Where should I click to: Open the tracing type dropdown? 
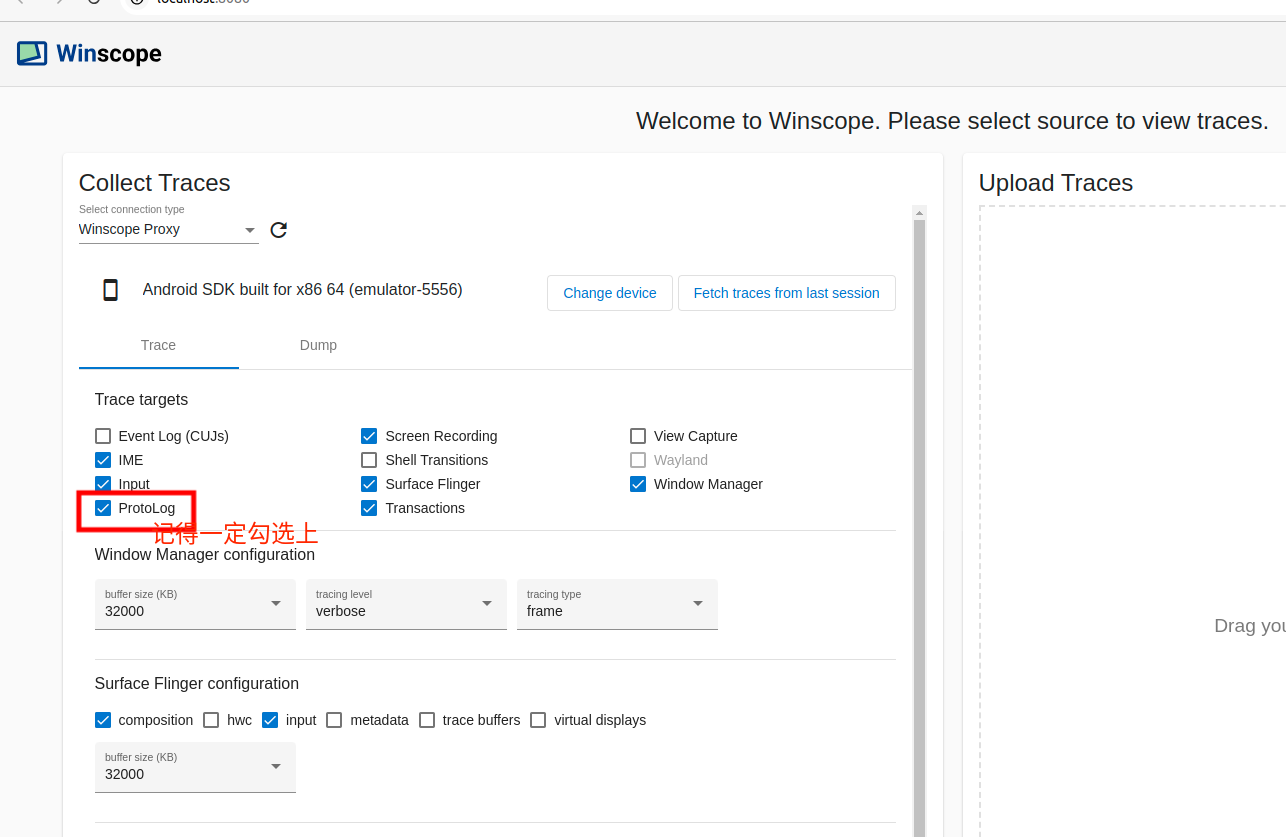point(617,604)
